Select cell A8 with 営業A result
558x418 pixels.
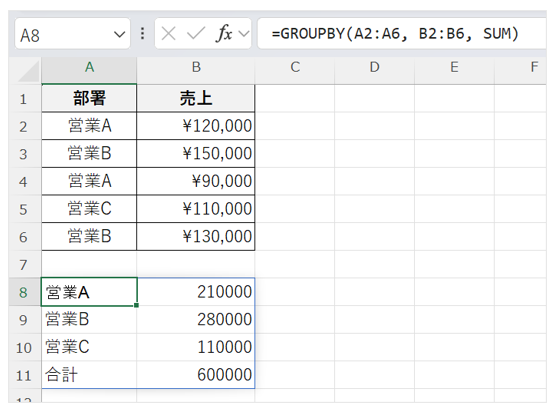point(89,292)
